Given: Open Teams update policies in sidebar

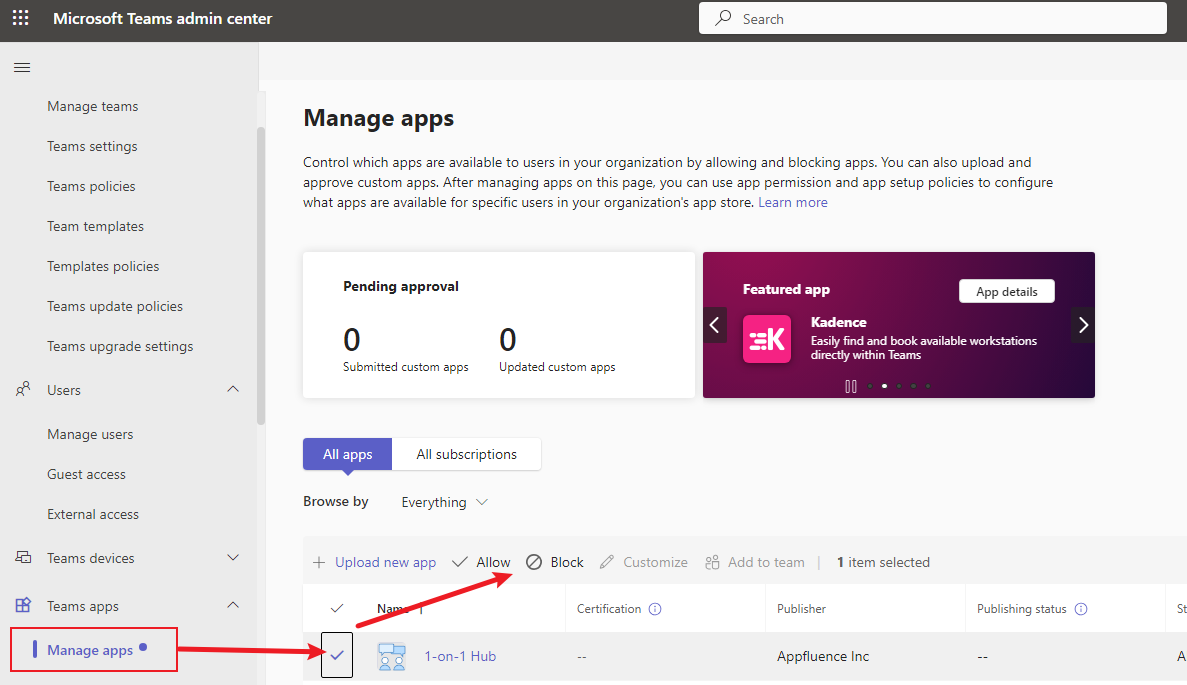Looking at the screenshot, I should tap(115, 306).
